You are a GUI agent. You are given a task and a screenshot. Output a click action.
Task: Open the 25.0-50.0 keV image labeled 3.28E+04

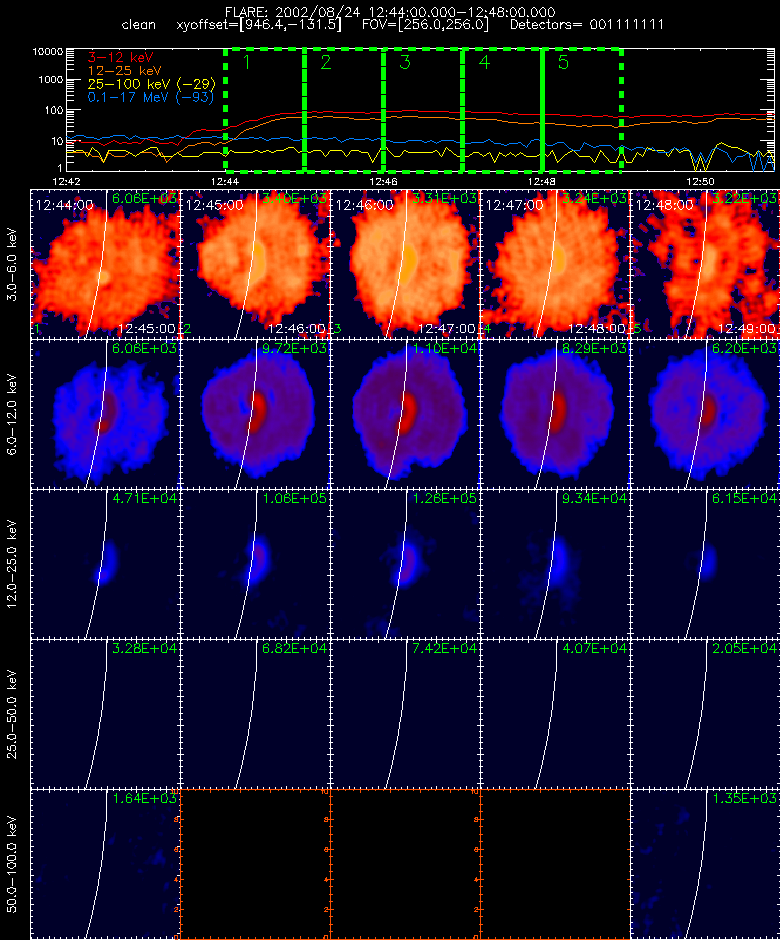tap(106, 714)
